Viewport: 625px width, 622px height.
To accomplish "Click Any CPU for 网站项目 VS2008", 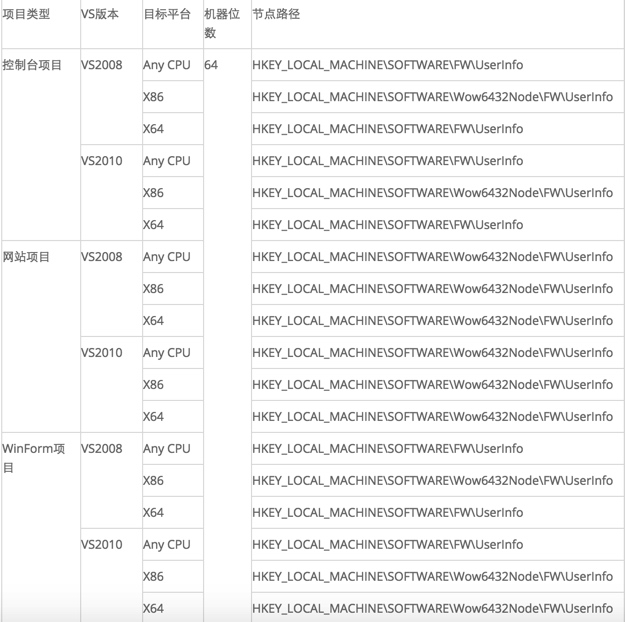I will click(173, 257).
